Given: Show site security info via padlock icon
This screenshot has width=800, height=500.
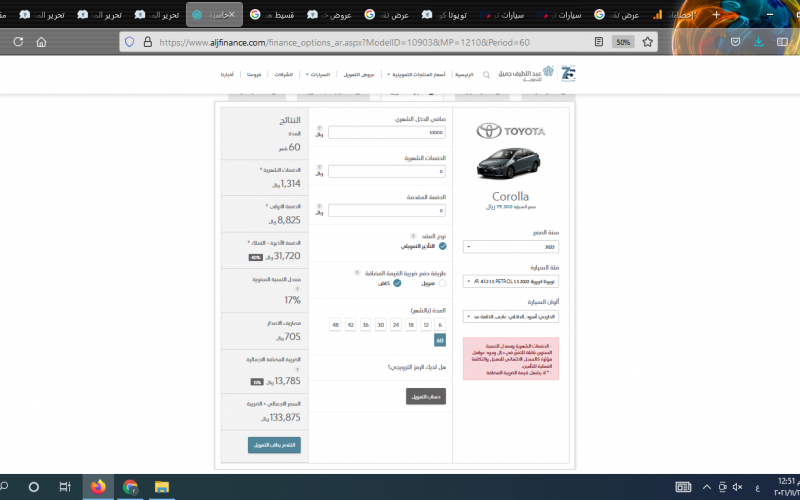Looking at the screenshot, I should point(147,42).
